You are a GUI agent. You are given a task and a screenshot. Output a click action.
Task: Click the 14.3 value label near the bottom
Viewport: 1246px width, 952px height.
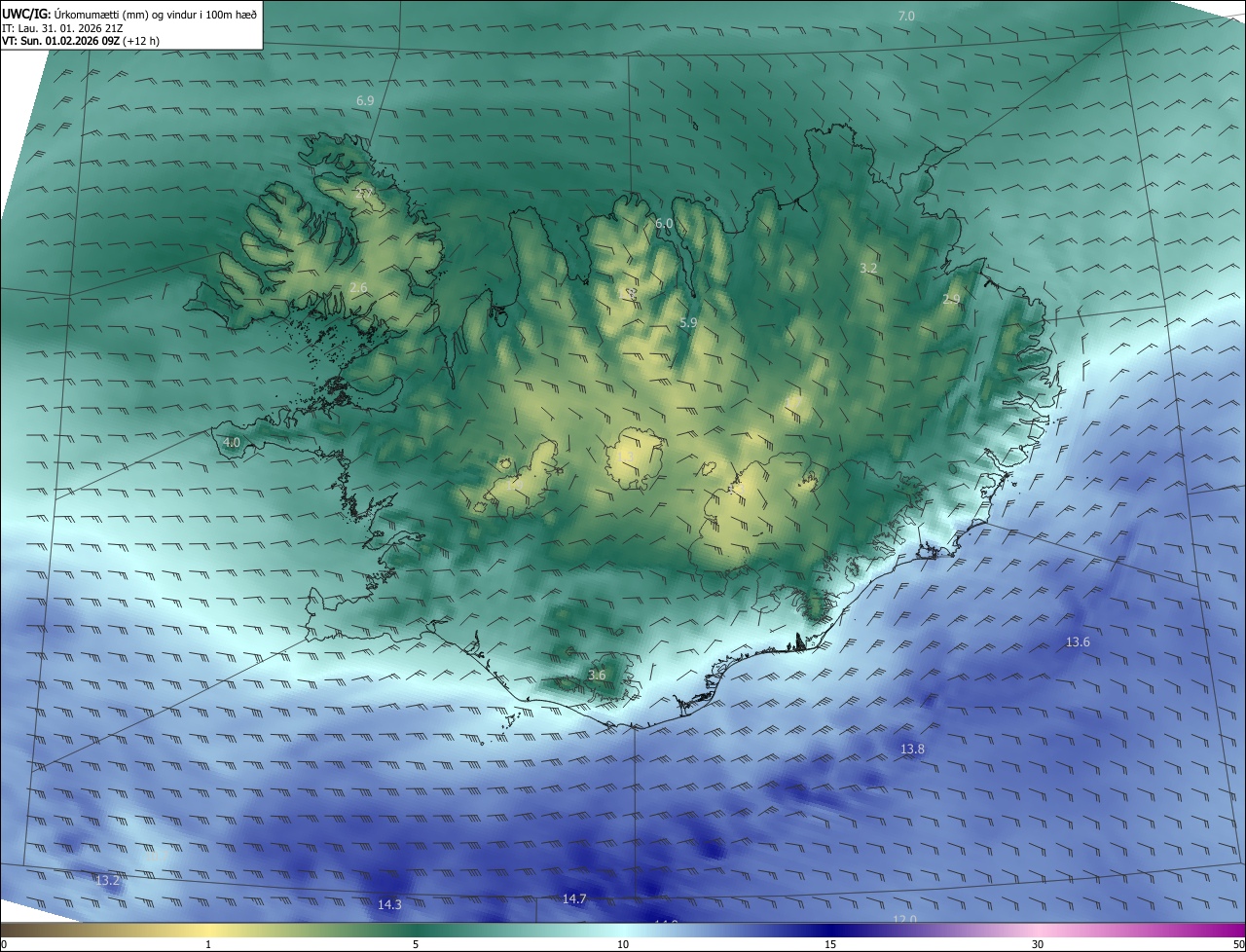[x=389, y=905]
